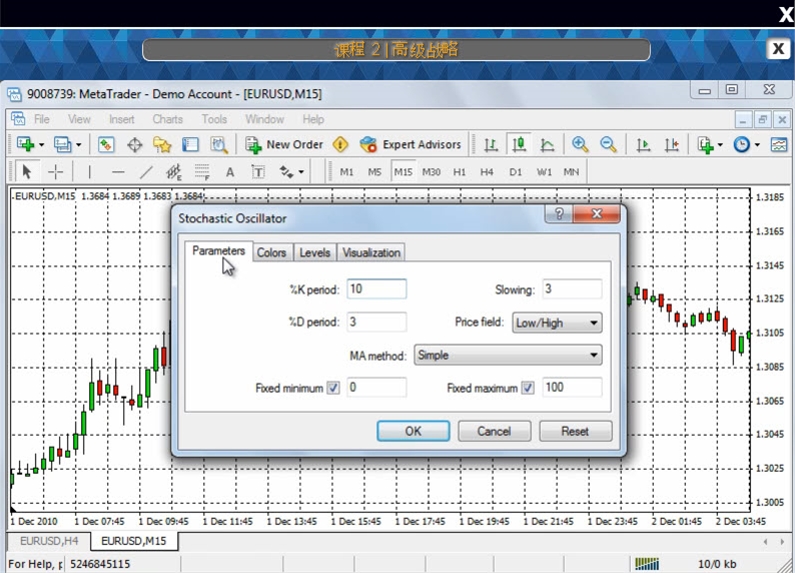Switch to the Colors tab
The image size is (795, 573).
(x=271, y=253)
